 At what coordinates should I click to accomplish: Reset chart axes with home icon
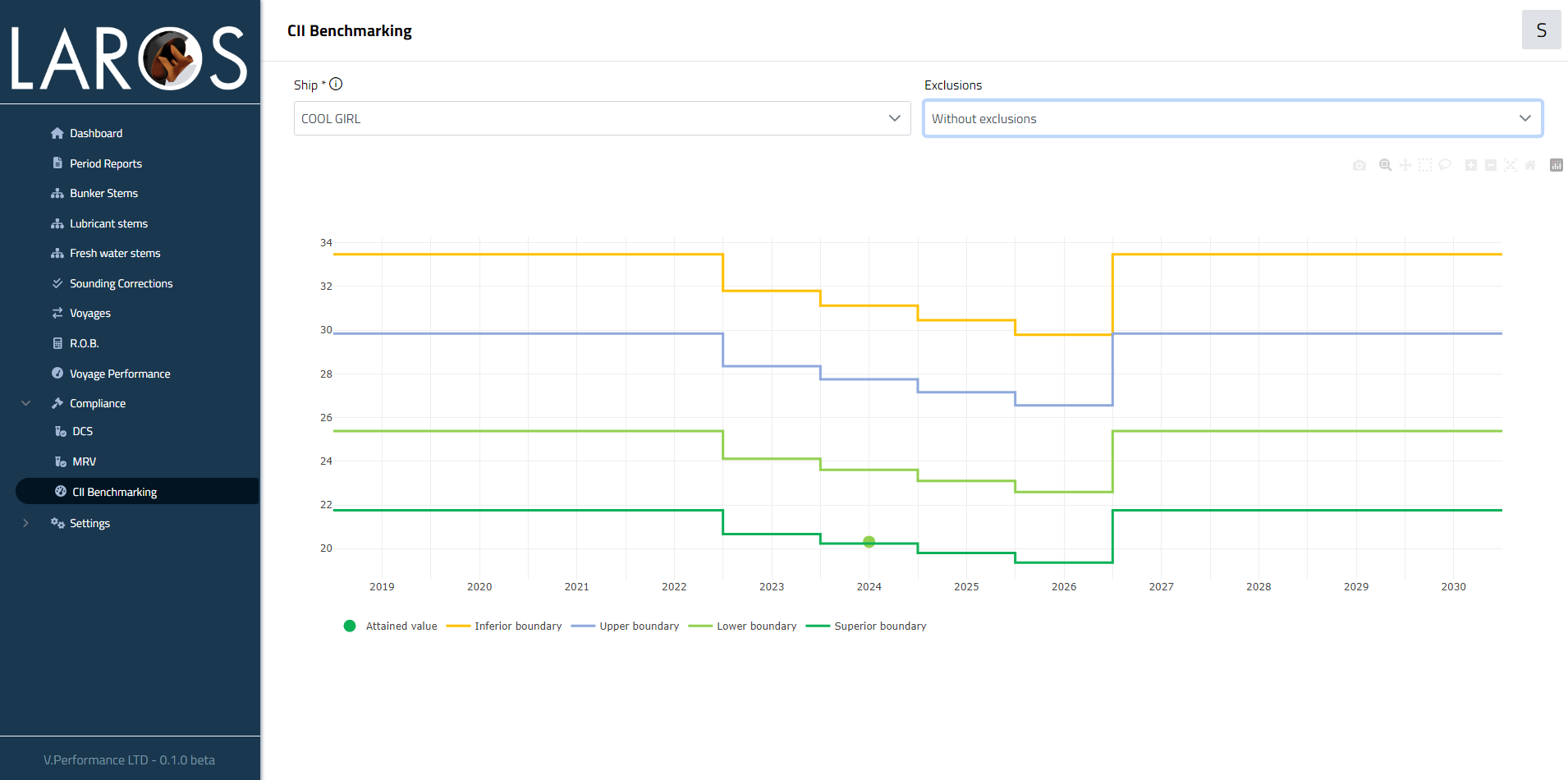[x=1530, y=165]
